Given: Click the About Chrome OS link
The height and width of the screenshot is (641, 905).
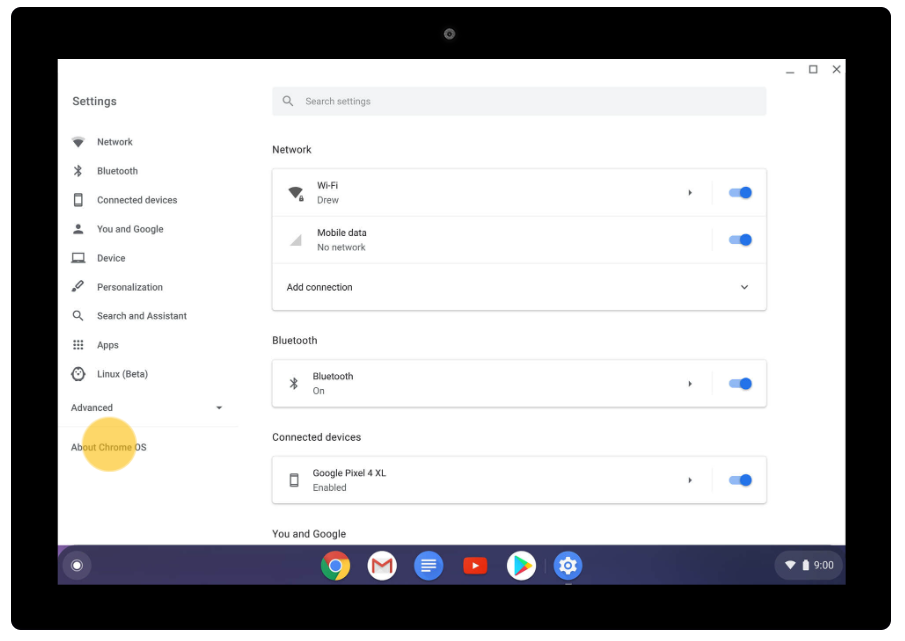Looking at the screenshot, I should [x=107, y=447].
